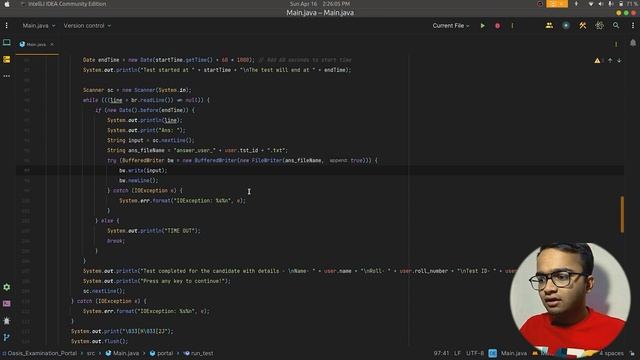
Task: Expand the Main.java project dropdown
Action: coord(39,26)
